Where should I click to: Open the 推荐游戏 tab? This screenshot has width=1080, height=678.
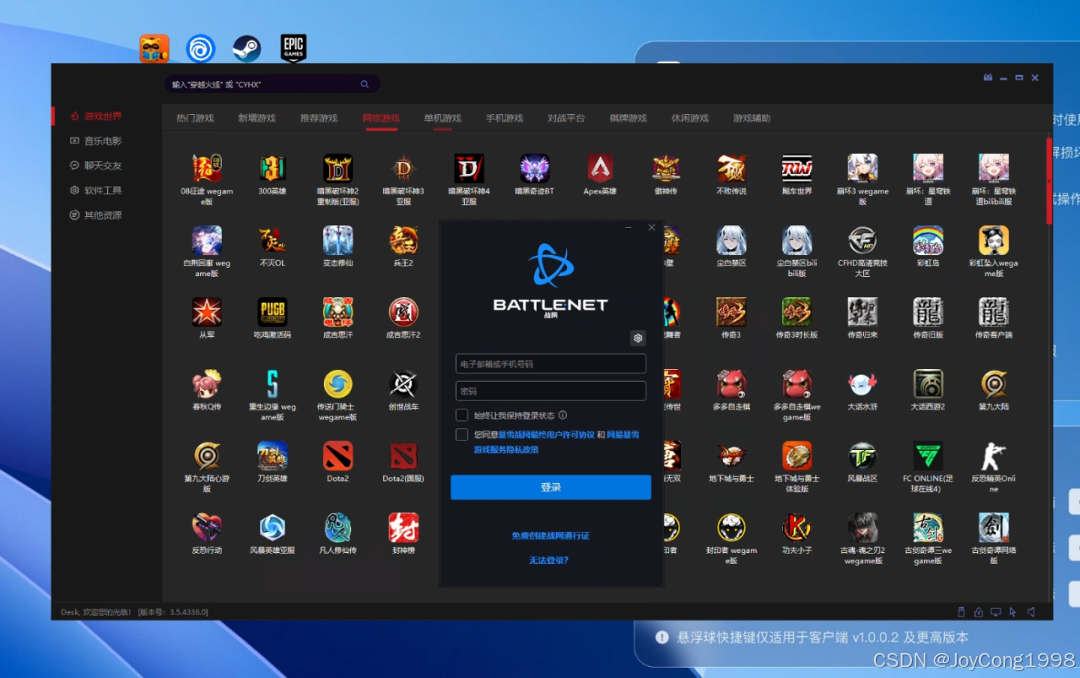coord(319,119)
